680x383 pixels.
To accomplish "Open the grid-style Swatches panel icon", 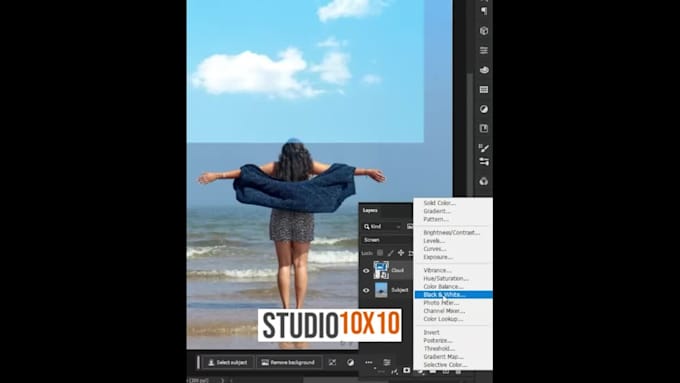I will tap(484, 89).
